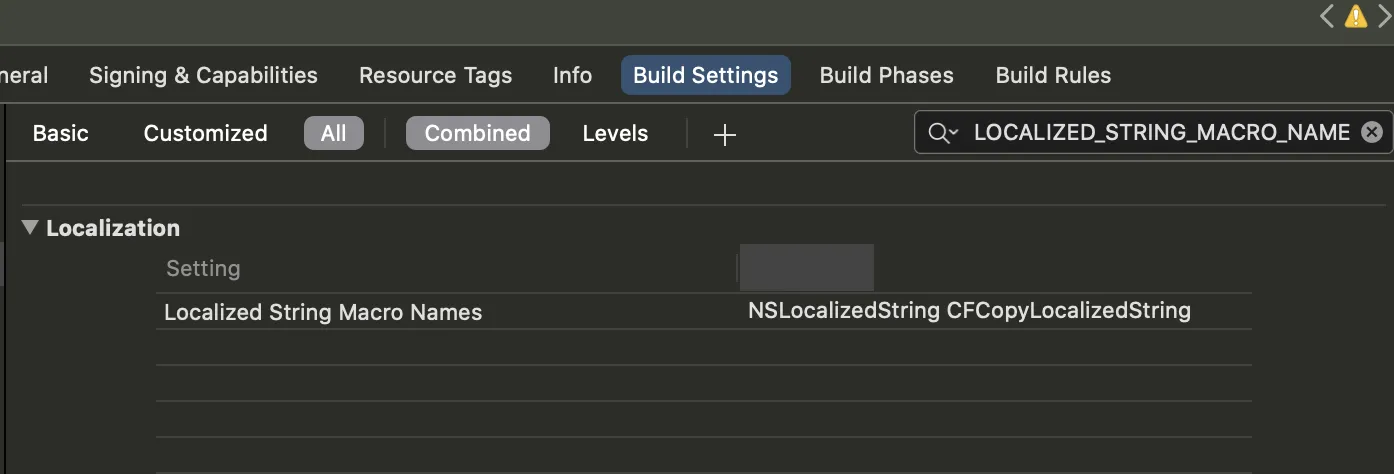
Task: Go to the Build Rules tab
Action: [1053, 75]
